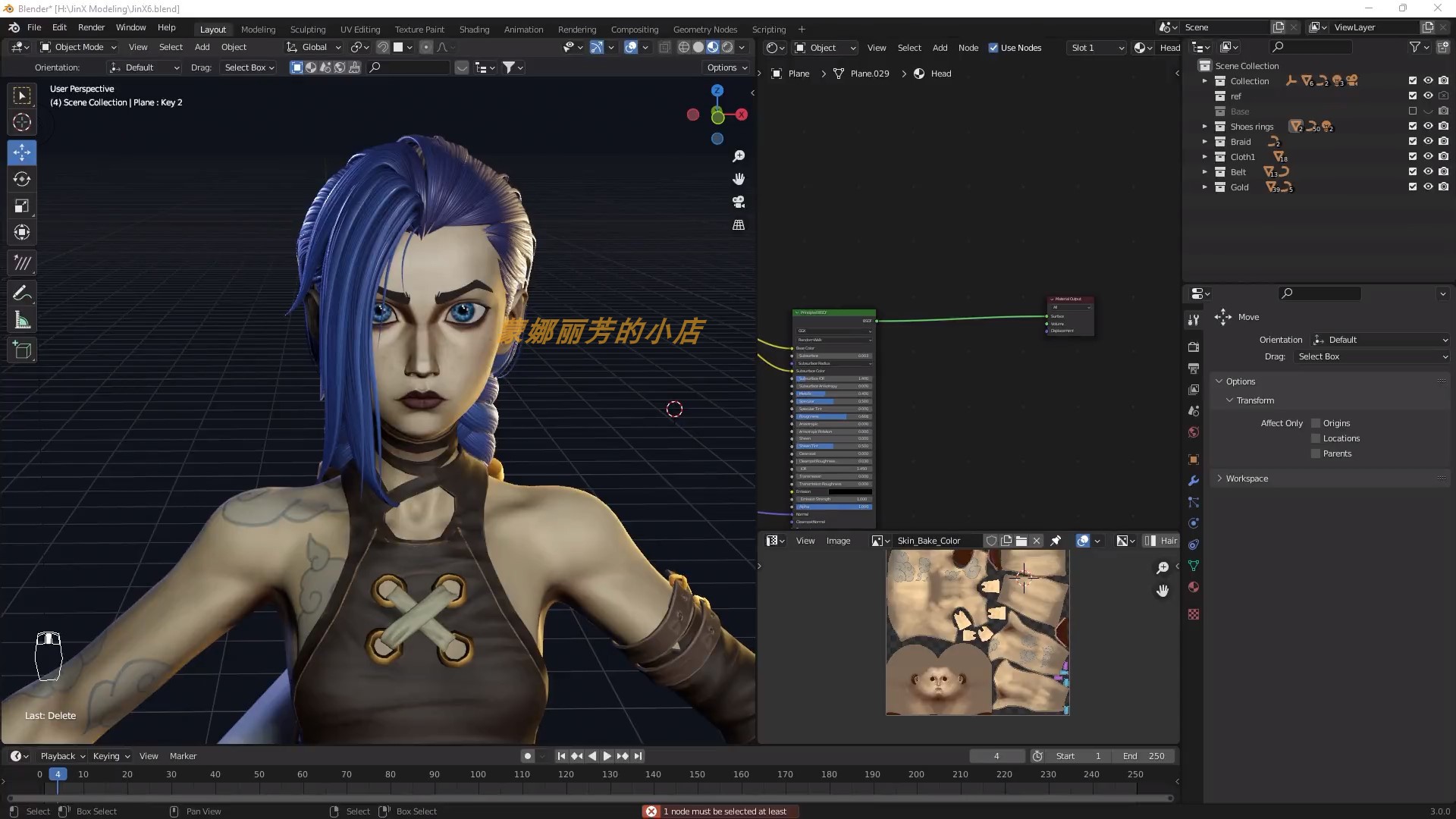Toggle Origins affect-only checkbox
The height and width of the screenshot is (819, 1456).
[x=1316, y=423]
